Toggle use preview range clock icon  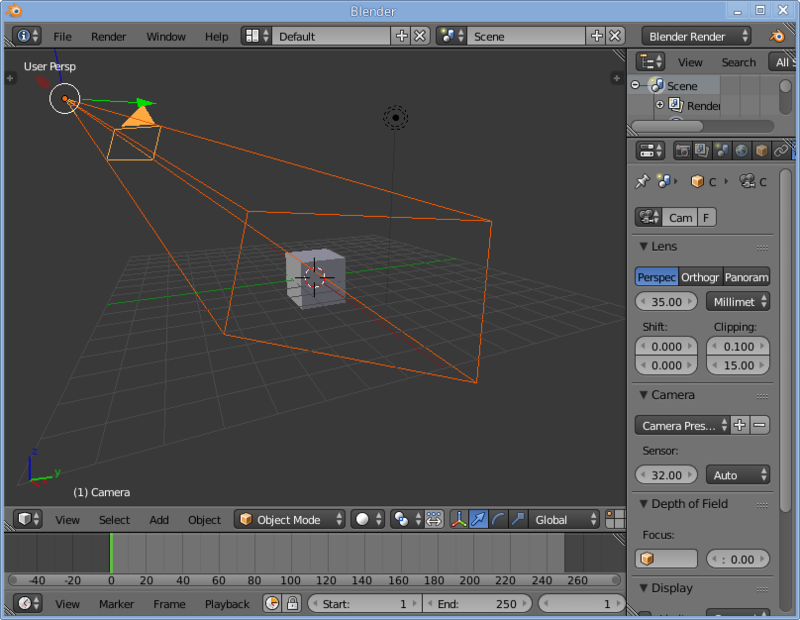click(272, 604)
